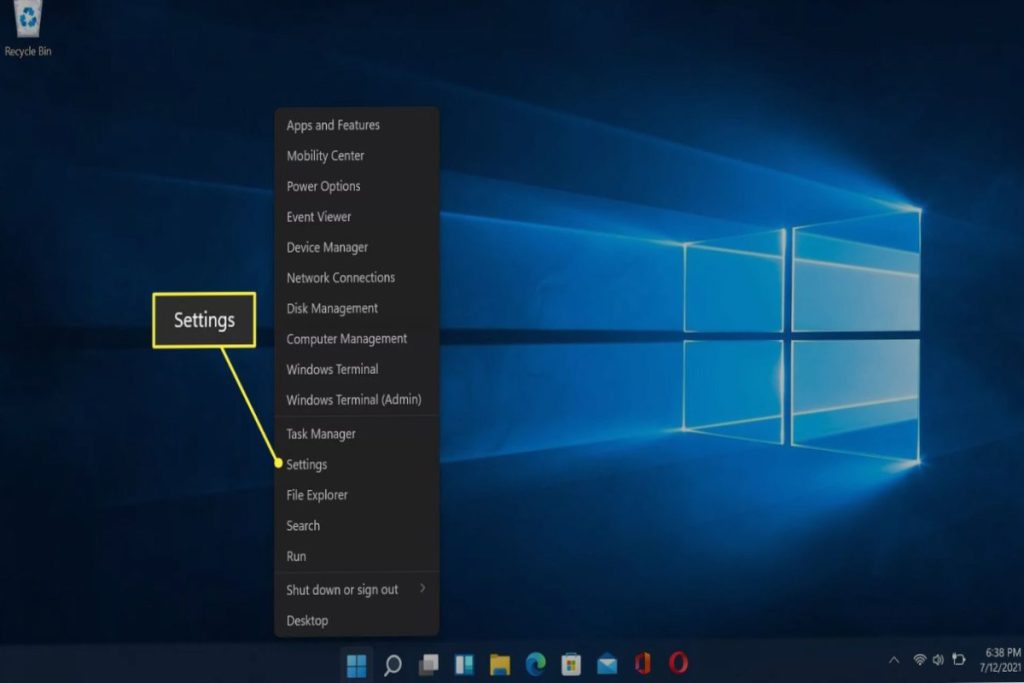The width and height of the screenshot is (1024, 683).
Task: Open Task Manager from the menu
Action: (x=357, y=434)
